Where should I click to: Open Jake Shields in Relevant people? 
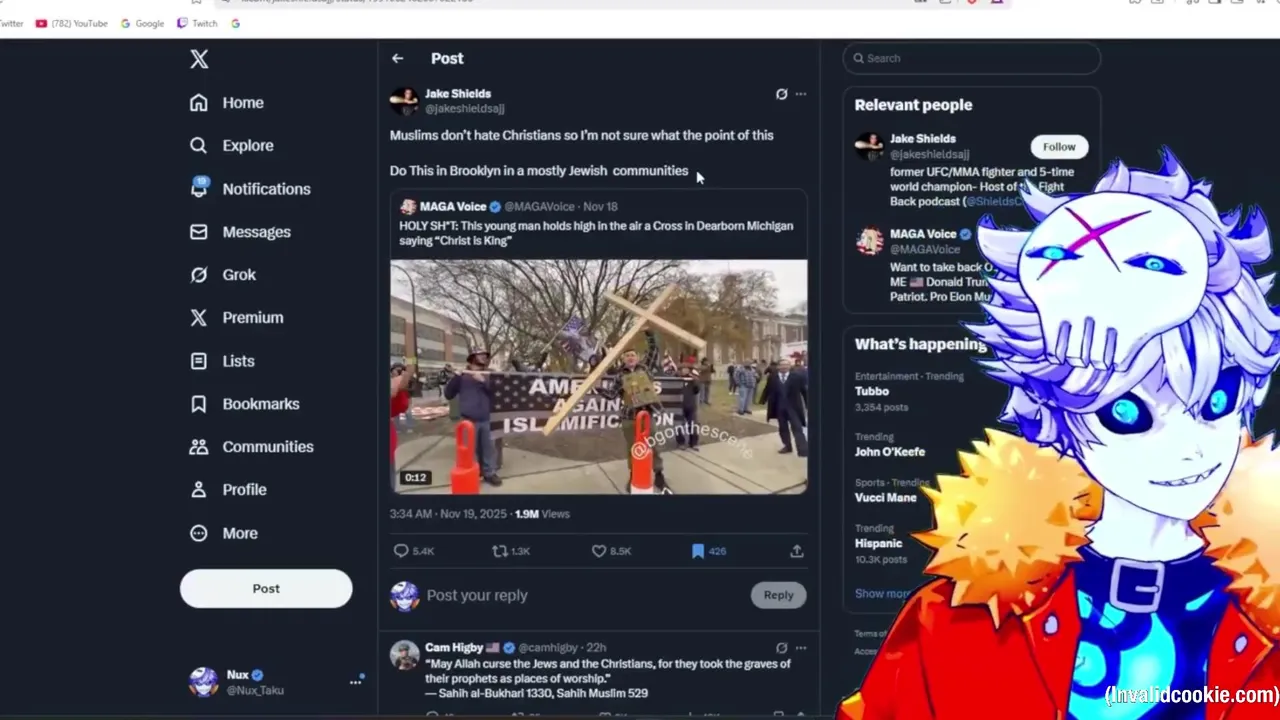(x=923, y=139)
